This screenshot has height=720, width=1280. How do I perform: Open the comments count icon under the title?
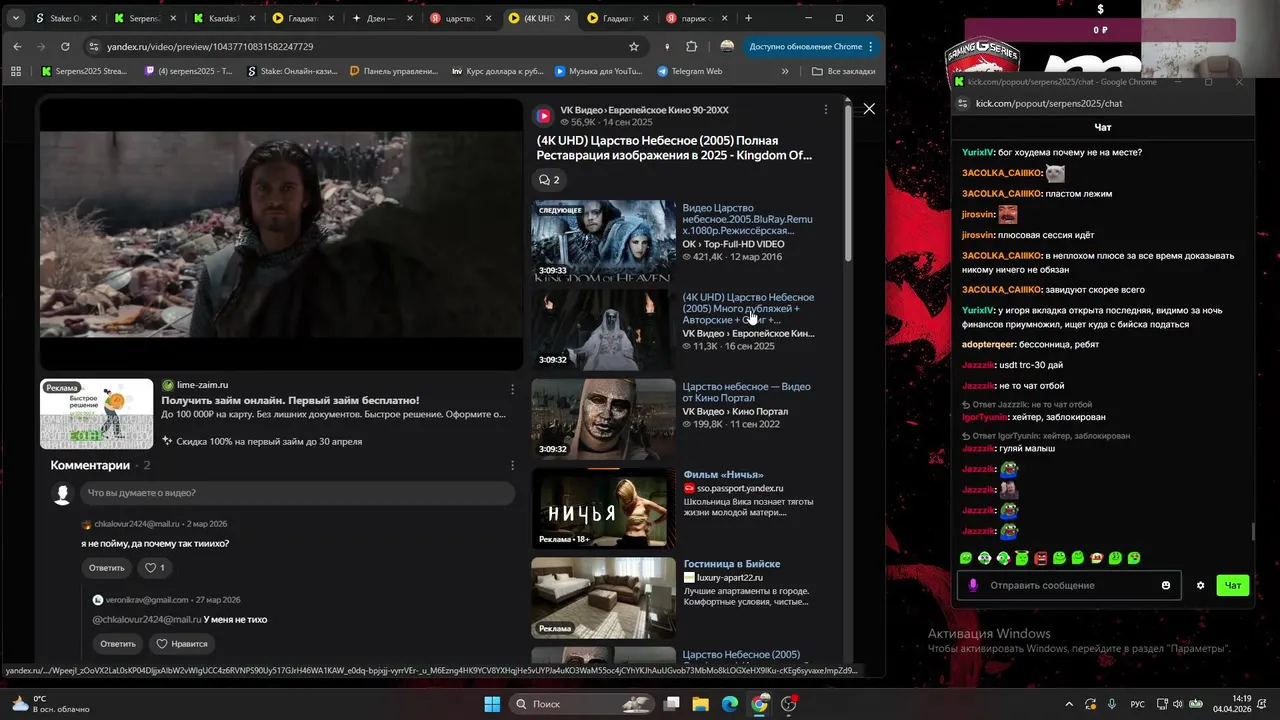549,180
